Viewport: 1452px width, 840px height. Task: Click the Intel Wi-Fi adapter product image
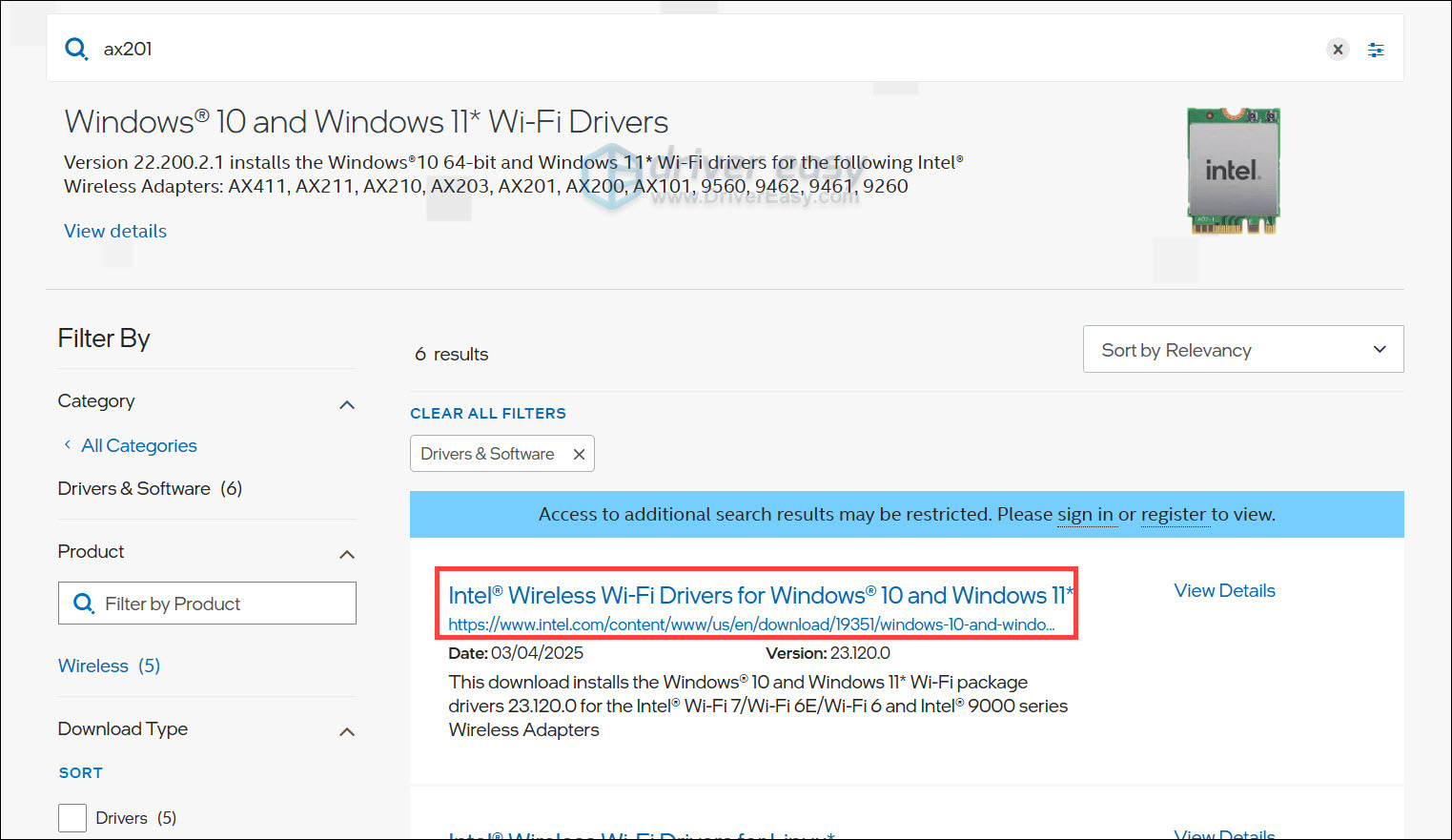1233,172
